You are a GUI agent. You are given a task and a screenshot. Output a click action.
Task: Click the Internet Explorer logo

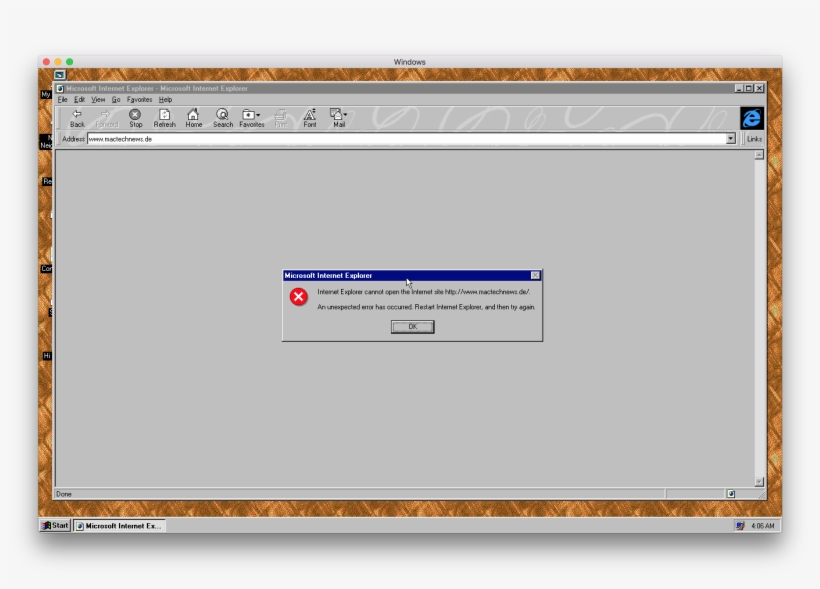[x=751, y=118]
